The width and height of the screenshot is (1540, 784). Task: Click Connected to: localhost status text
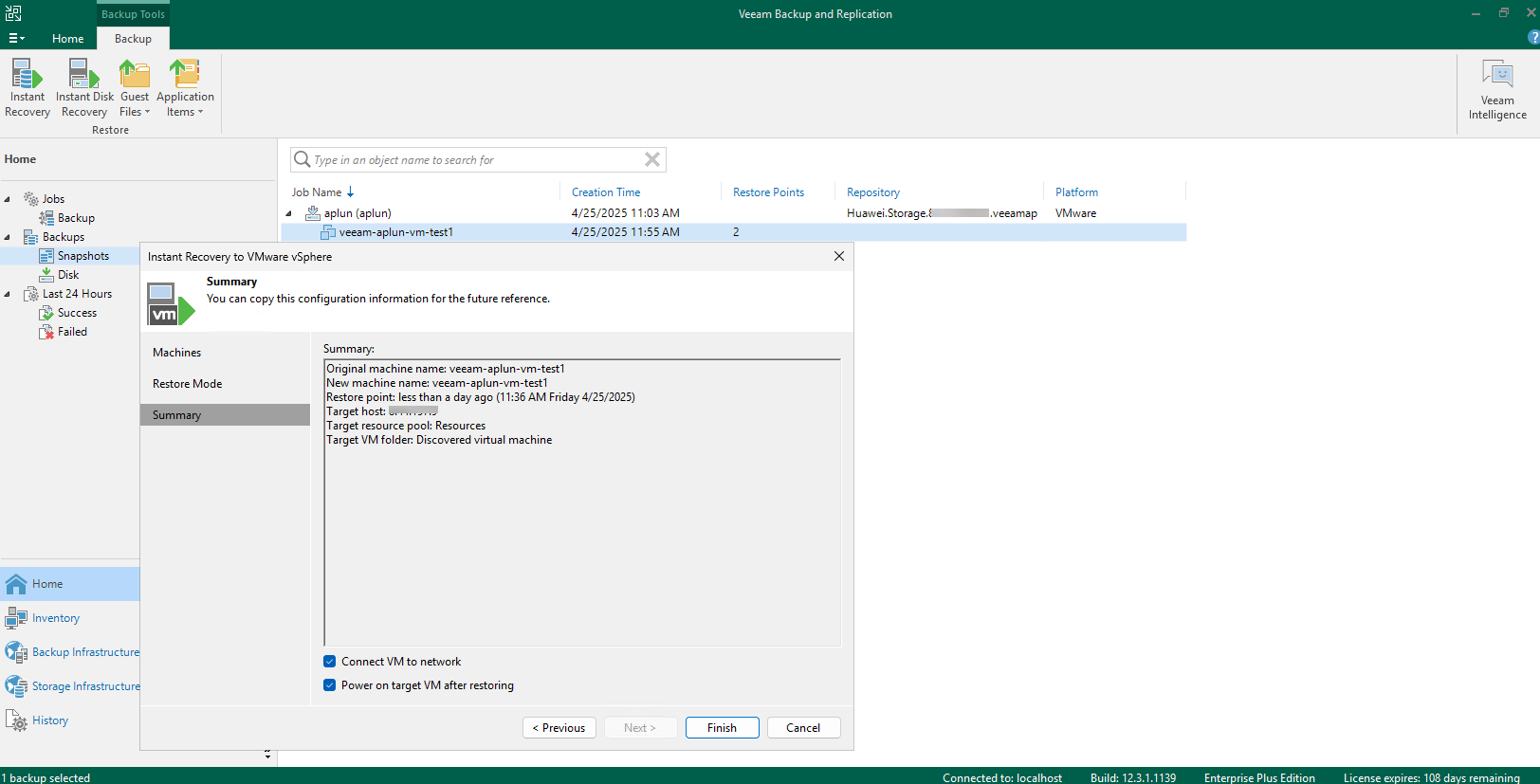(x=1002, y=777)
